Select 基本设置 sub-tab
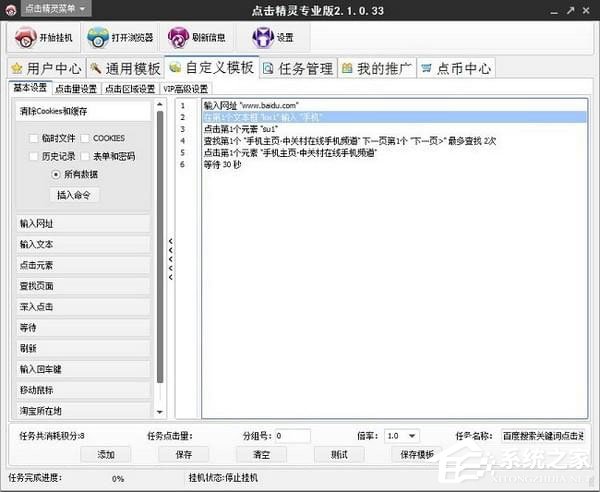600x492 pixels. 30,88
